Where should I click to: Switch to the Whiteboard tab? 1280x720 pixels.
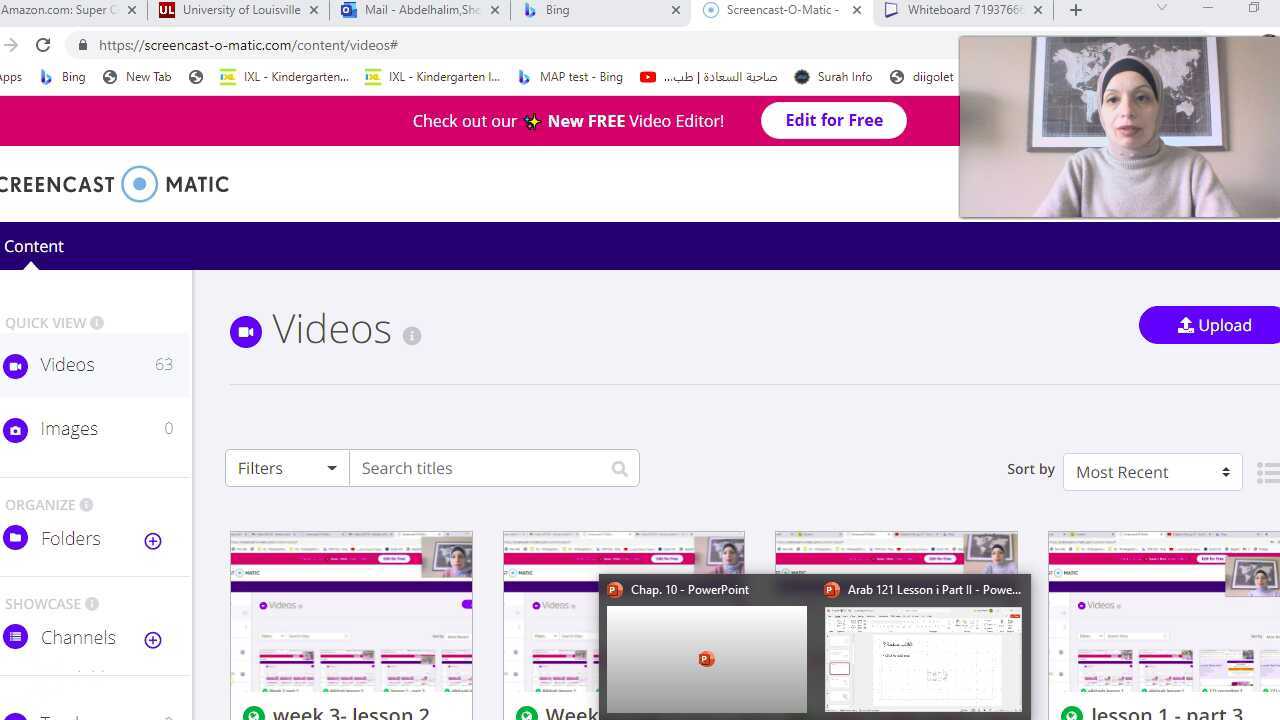[964, 10]
